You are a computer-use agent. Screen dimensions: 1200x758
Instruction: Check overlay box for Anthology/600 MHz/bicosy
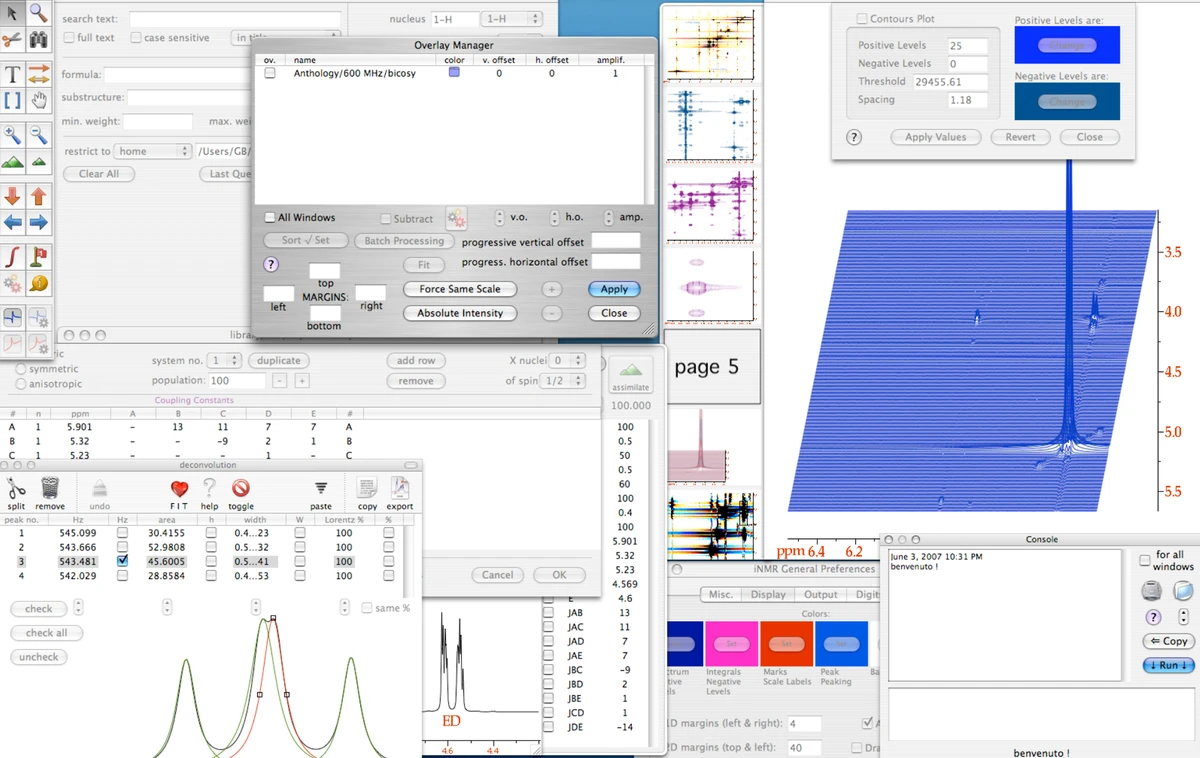270,74
